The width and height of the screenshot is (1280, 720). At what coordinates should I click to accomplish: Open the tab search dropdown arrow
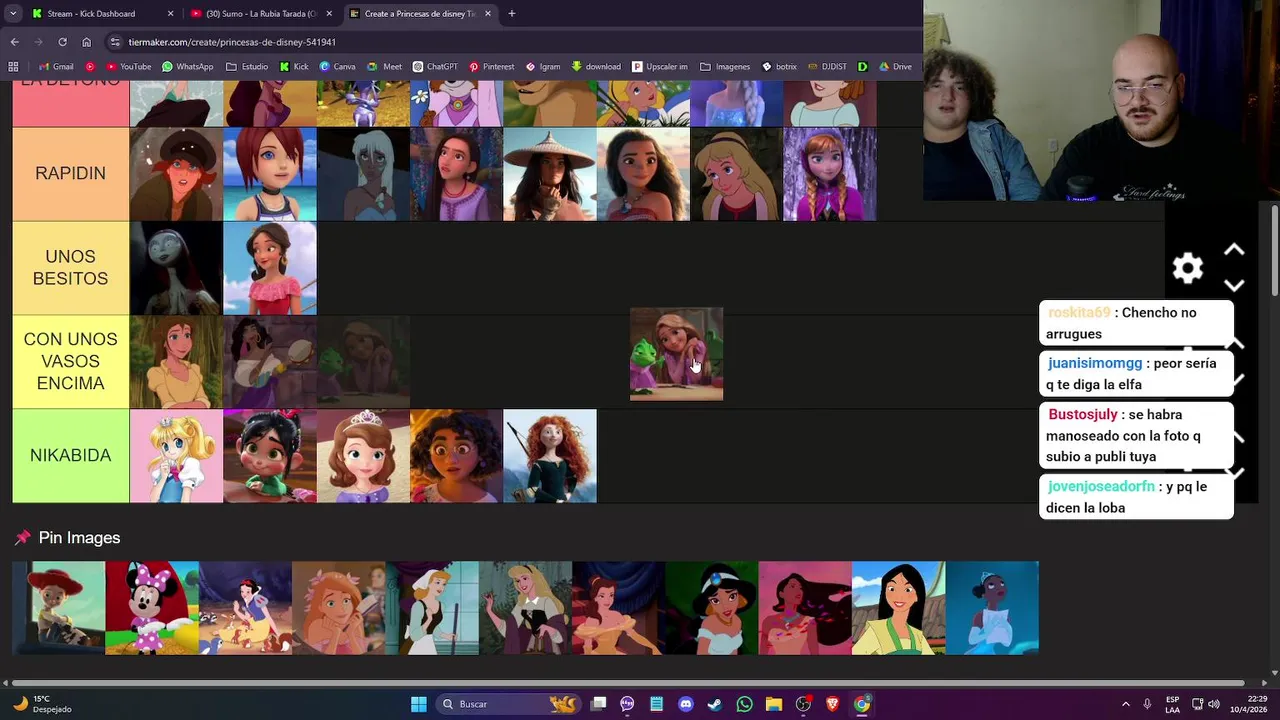tap(12, 14)
